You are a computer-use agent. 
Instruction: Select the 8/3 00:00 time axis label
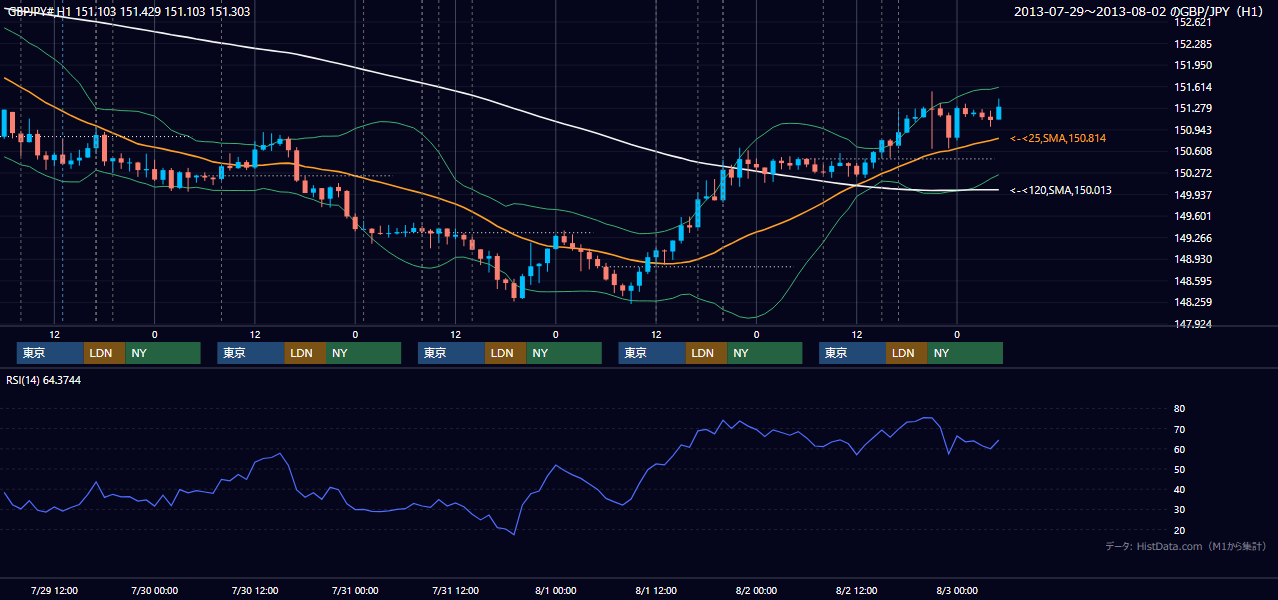pyautogui.click(x=957, y=590)
